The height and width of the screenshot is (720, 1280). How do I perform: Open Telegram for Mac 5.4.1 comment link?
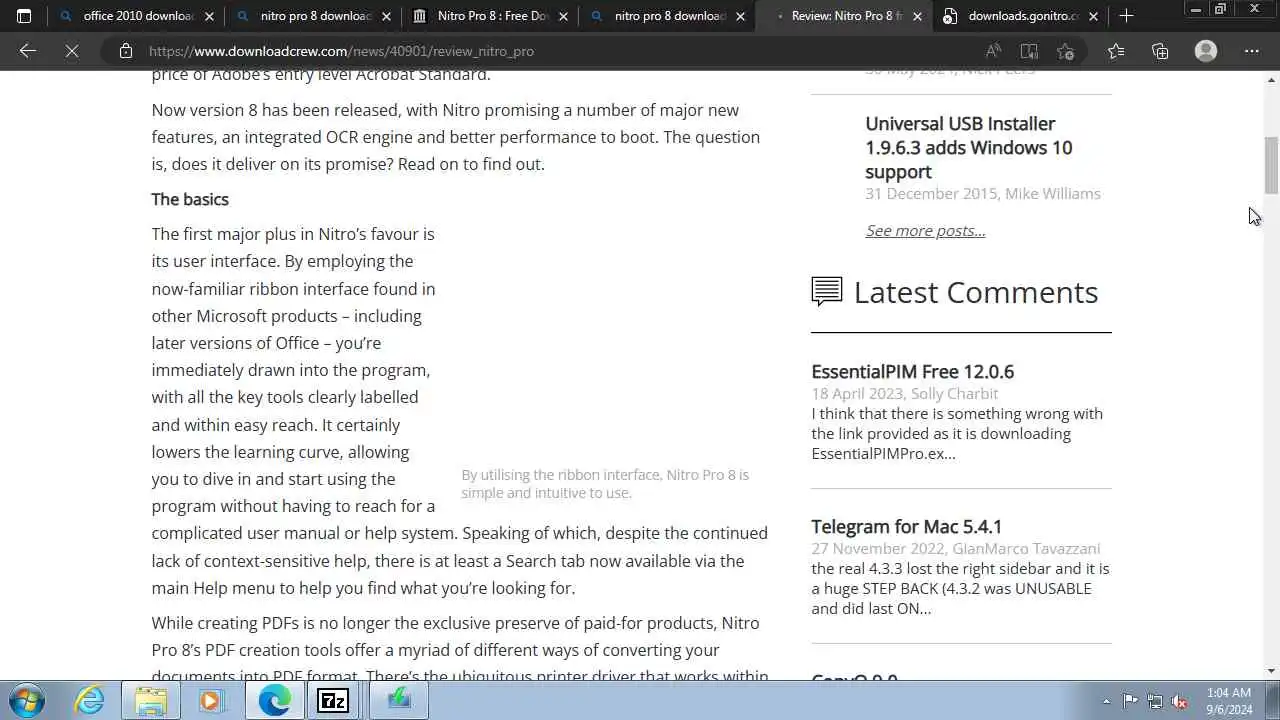point(906,526)
